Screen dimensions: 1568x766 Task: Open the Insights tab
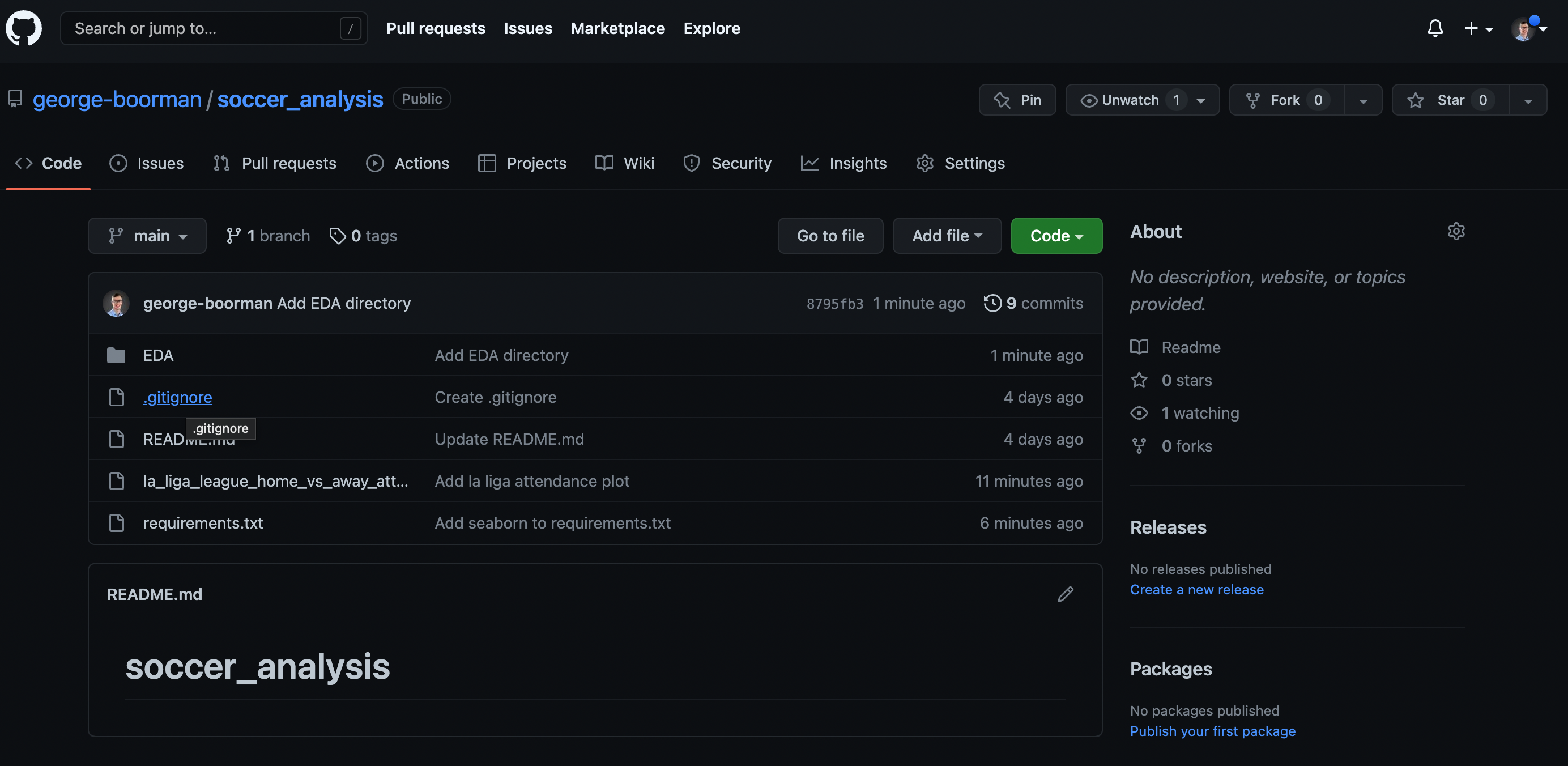click(843, 163)
